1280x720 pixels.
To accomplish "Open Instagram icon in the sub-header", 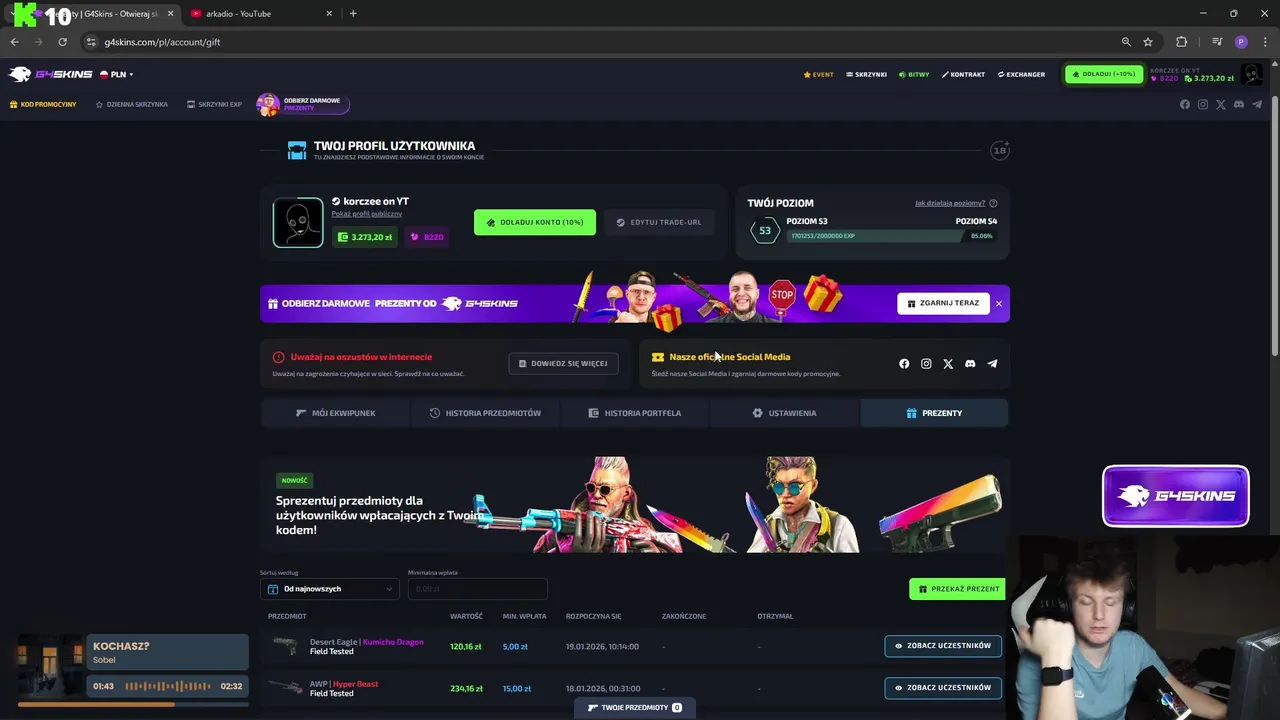I will point(1203,104).
